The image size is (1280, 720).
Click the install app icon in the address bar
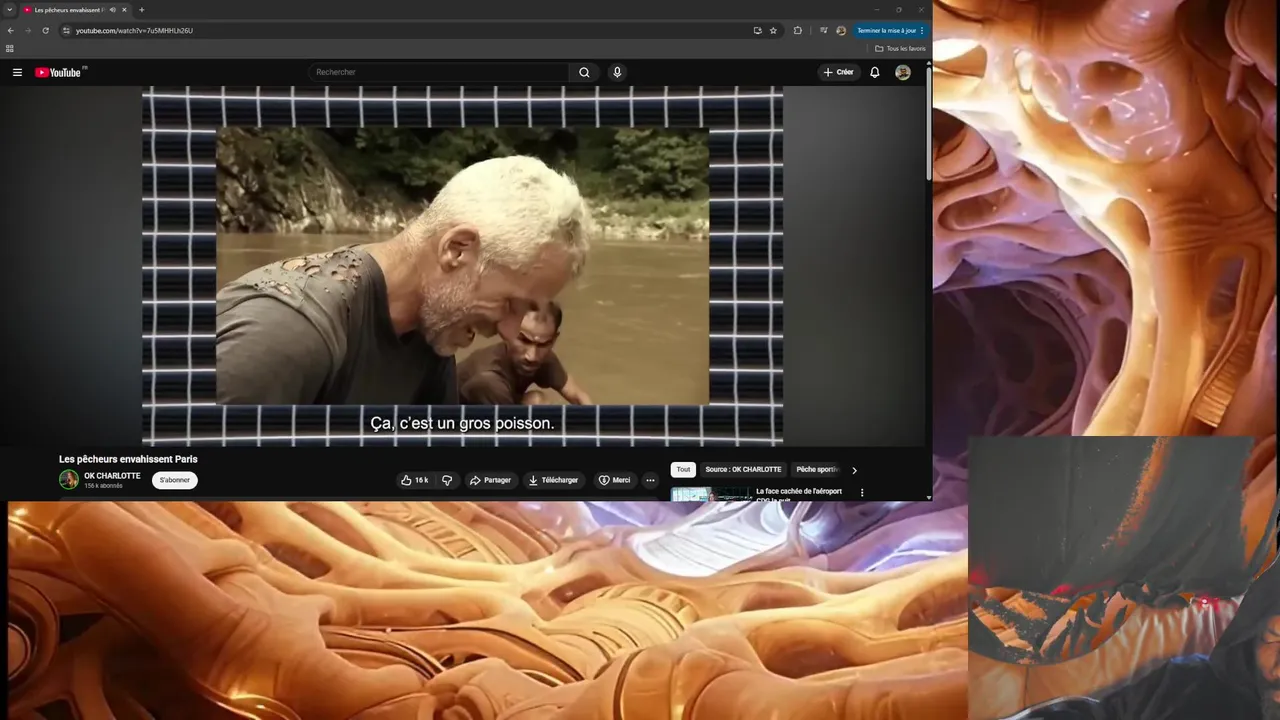coord(757,30)
